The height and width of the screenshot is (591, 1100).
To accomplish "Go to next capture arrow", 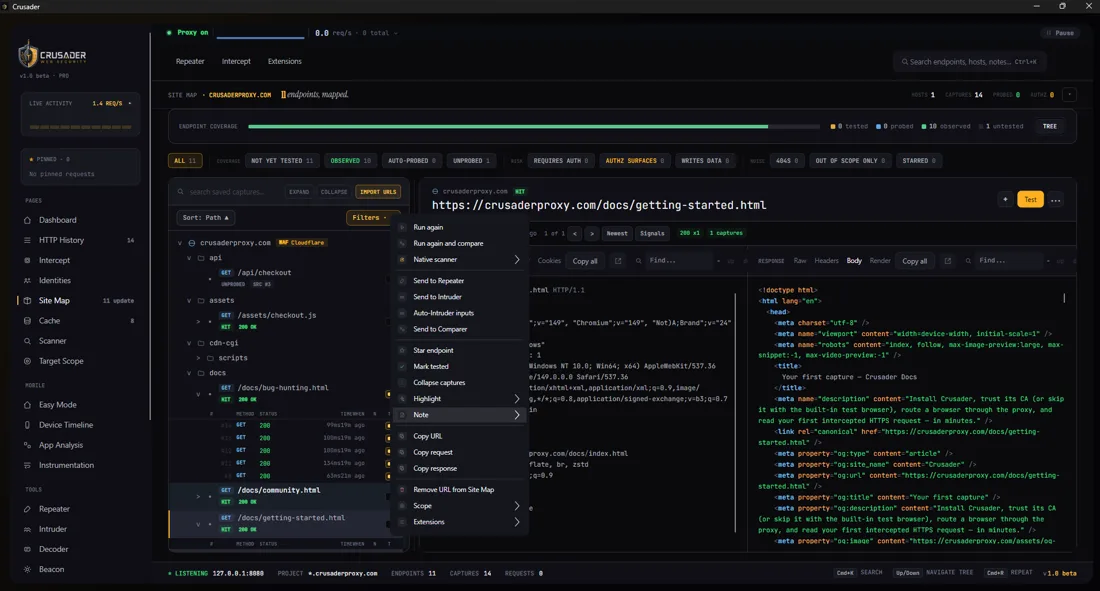I will [x=592, y=233].
